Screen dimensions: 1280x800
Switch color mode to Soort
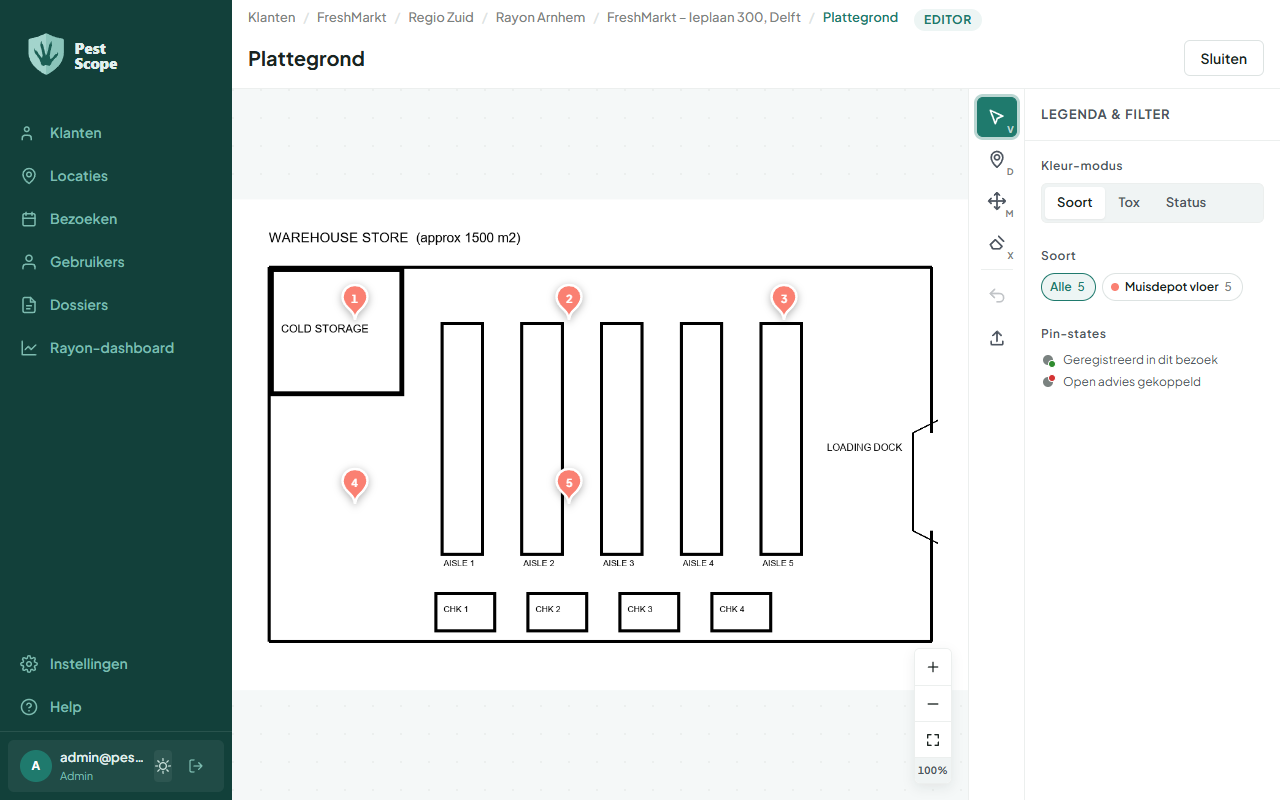pos(1075,202)
